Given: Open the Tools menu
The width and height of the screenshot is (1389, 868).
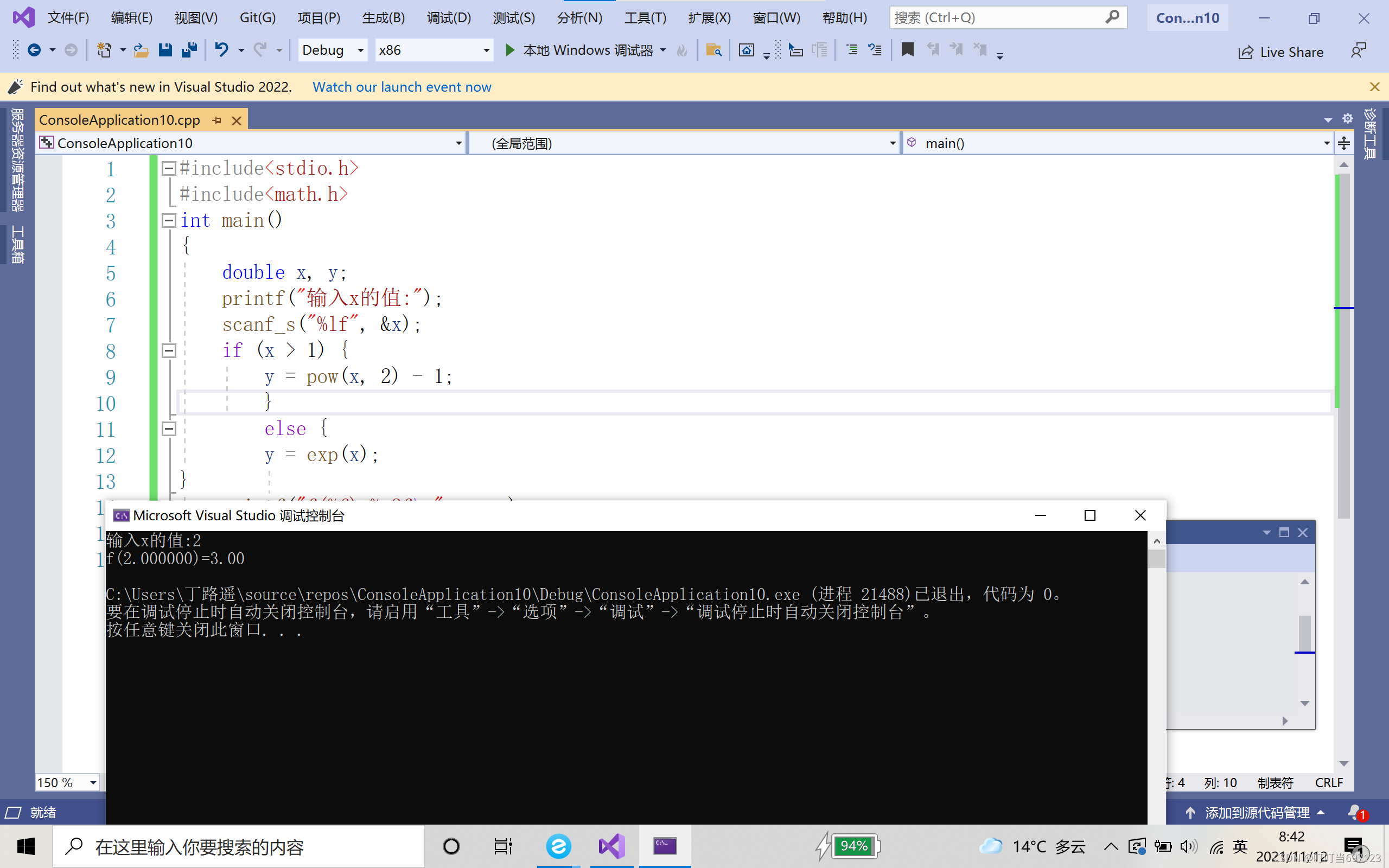Looking at the screenshot, I should coord(645,18).
